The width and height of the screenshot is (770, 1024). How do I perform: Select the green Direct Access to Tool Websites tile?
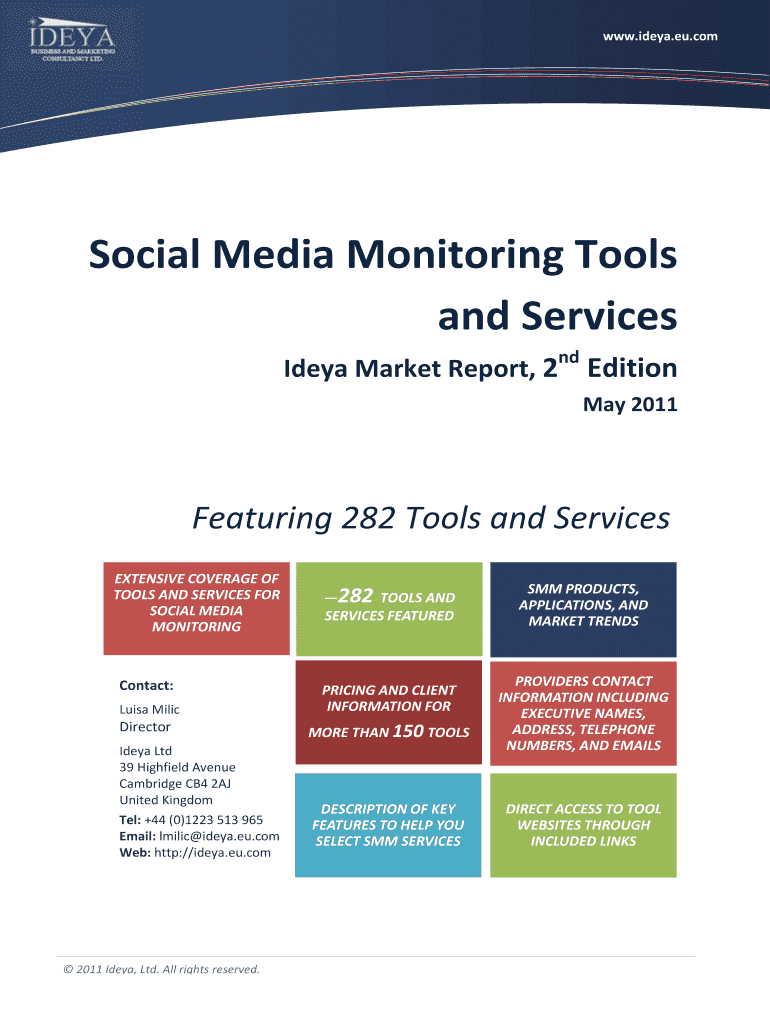coord(582,824)
